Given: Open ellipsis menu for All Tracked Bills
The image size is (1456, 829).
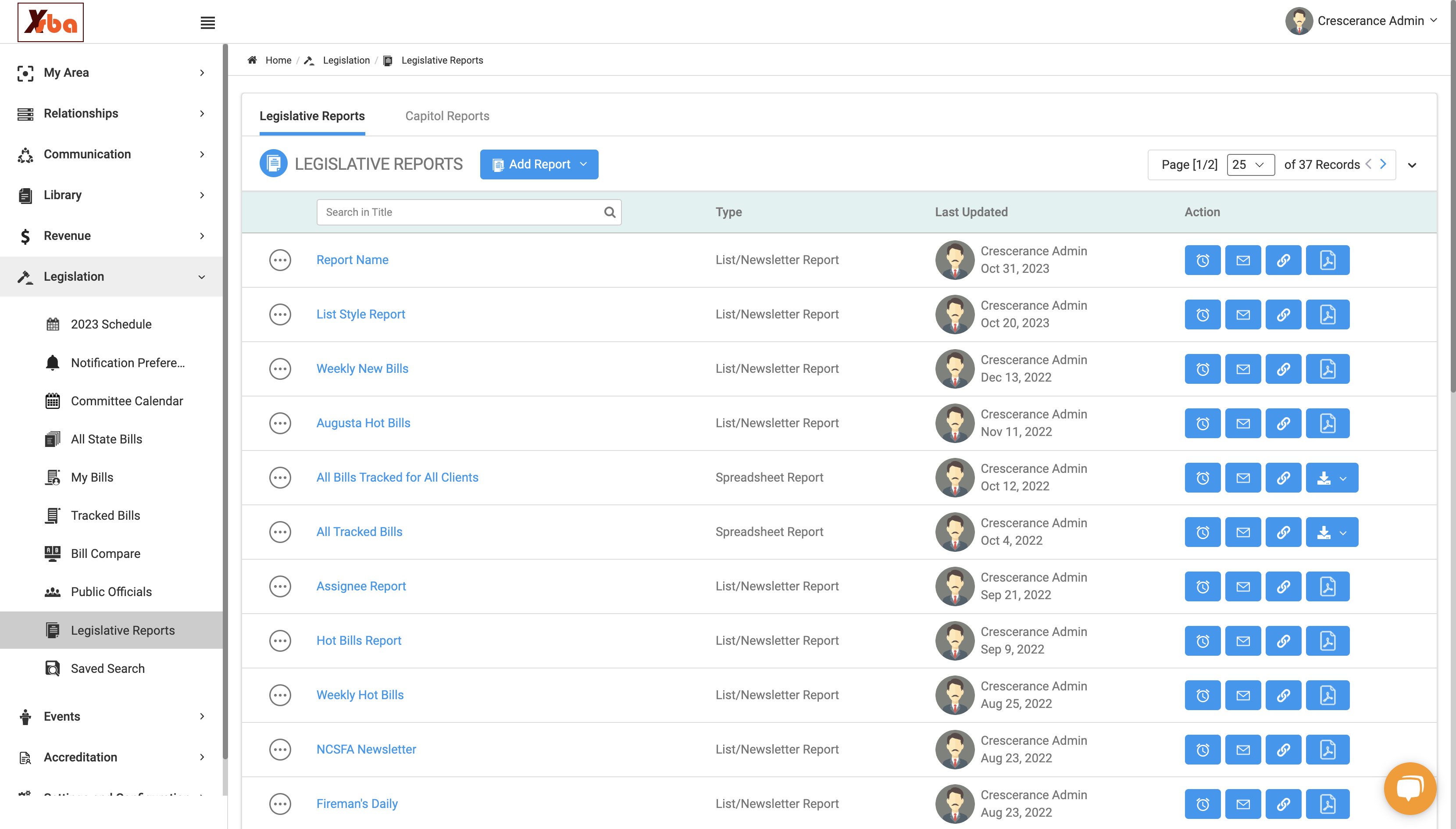Looking at the screenshot, I should click(280, 532).
